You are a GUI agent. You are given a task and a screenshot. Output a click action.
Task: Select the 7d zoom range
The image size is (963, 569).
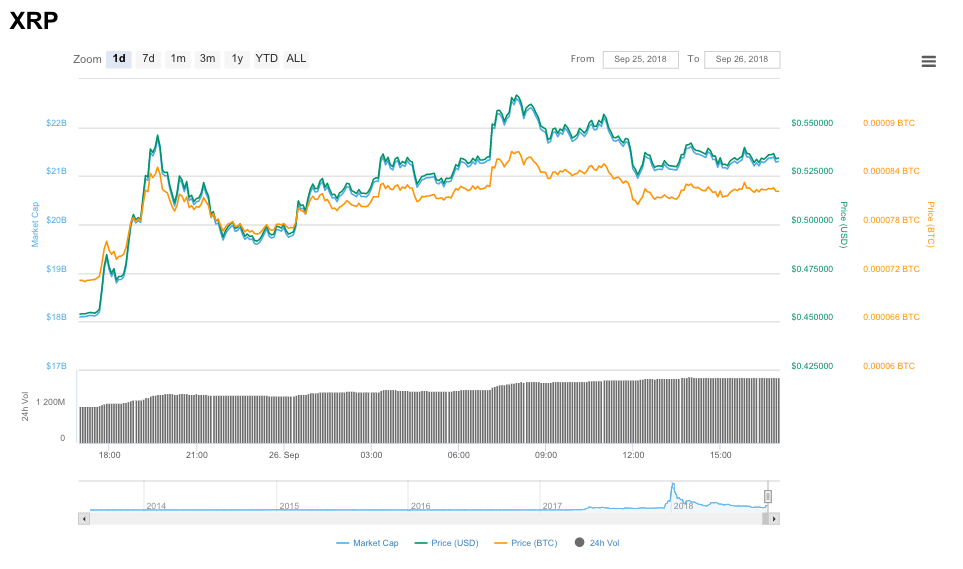click(x=148, y=59)
